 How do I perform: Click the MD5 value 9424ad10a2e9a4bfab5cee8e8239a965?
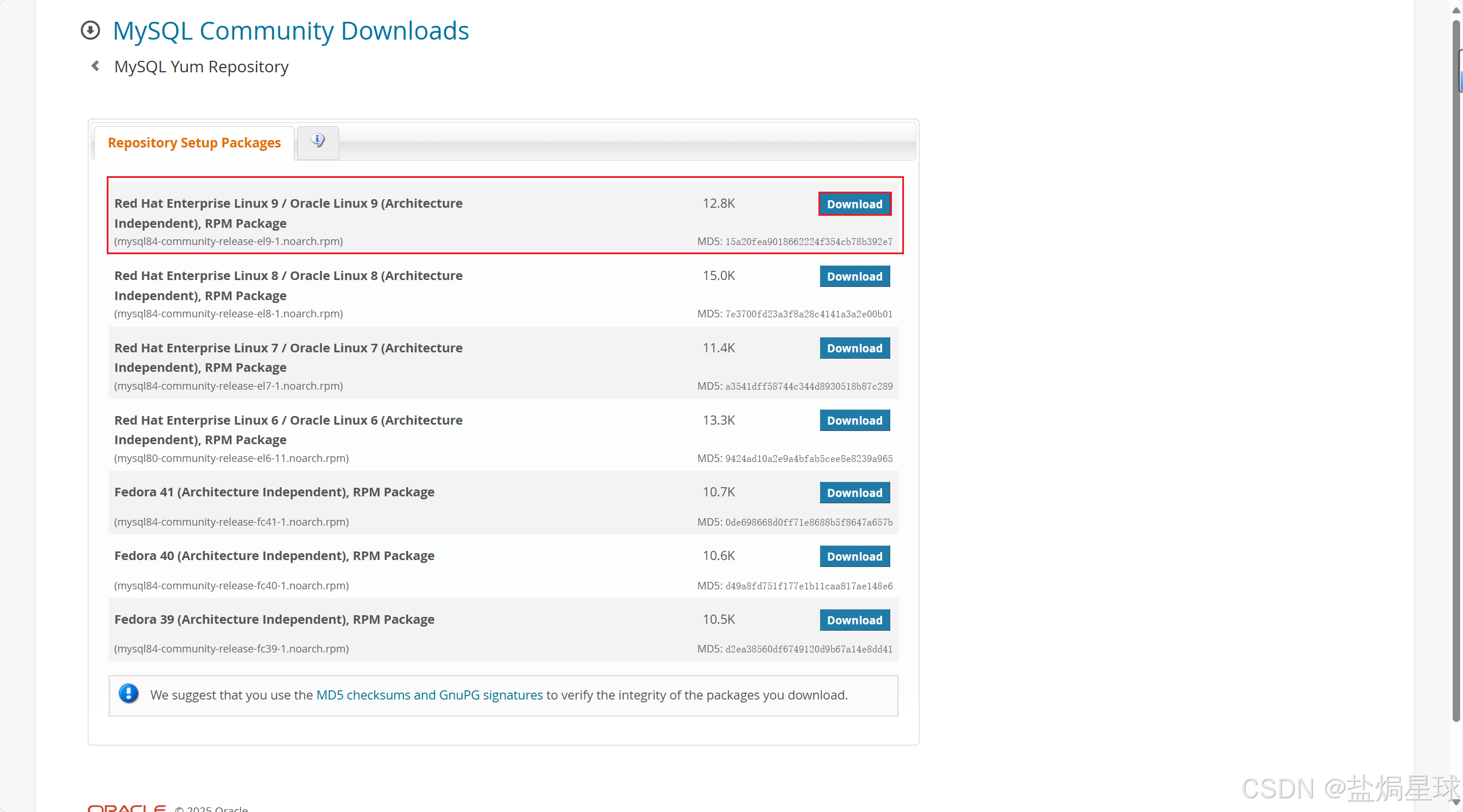coord(809,459)
